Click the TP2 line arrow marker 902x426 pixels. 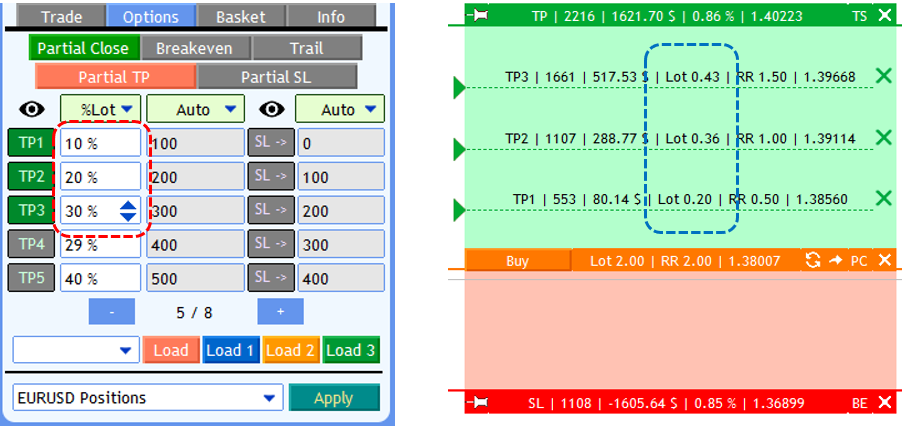[x=459, y=149]
